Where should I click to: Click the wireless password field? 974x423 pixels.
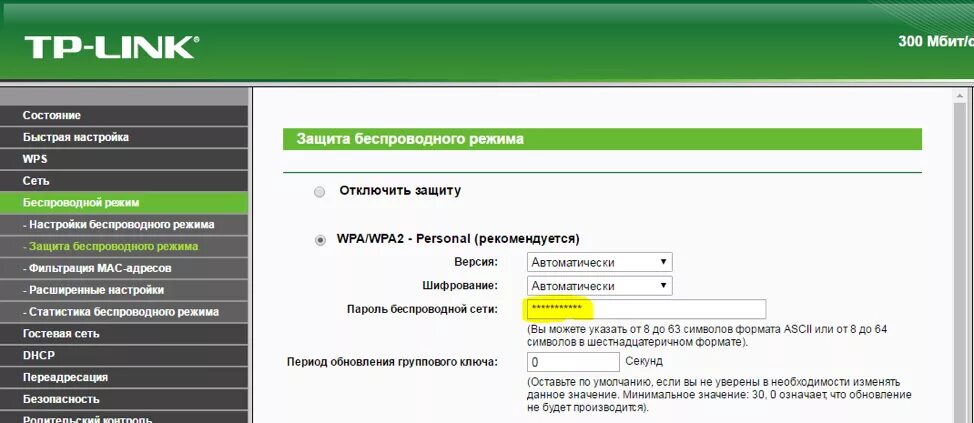[646, 309]
